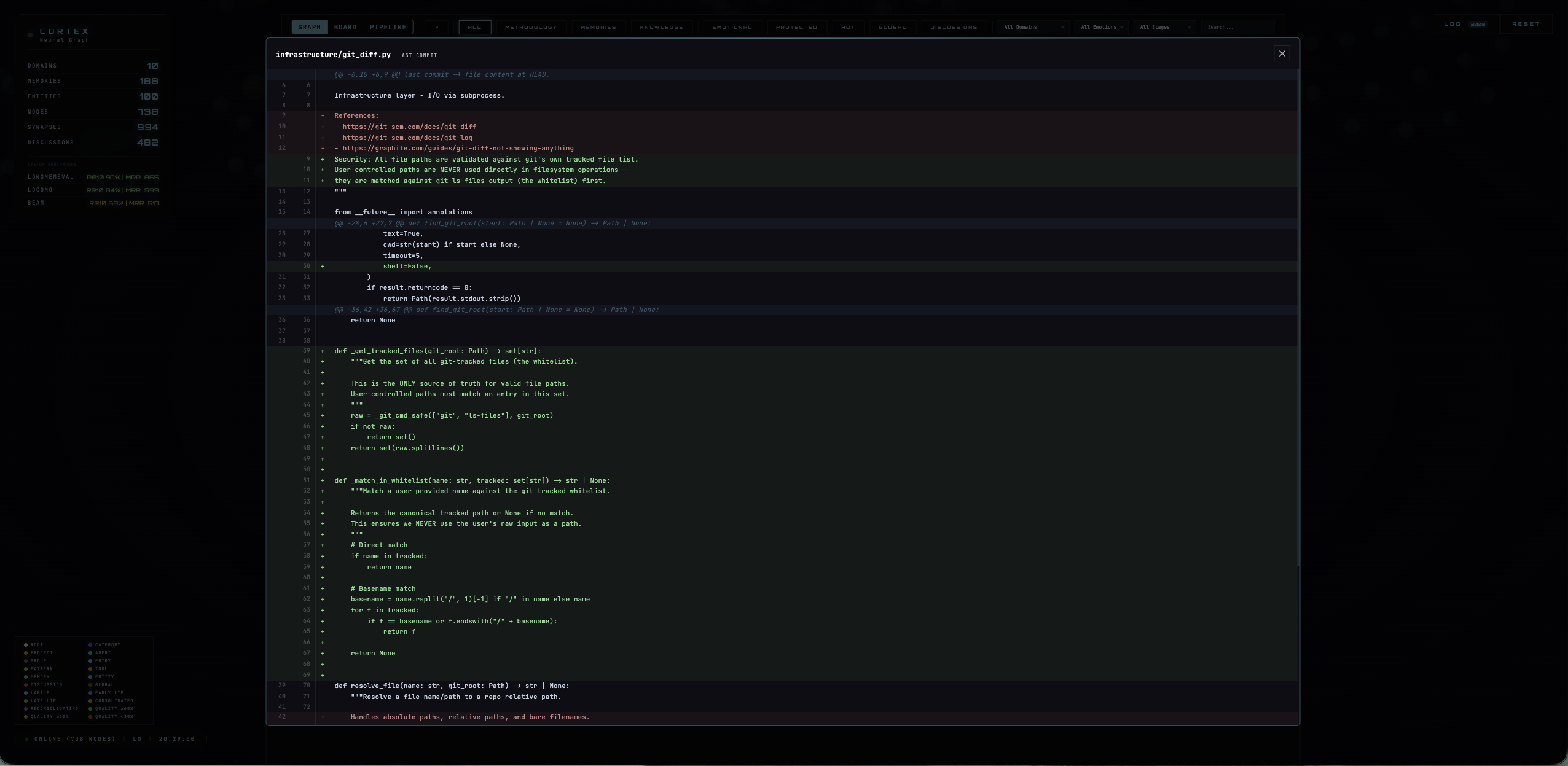This screenshot has width=1568, height=766.
Task: Click the PROJECT legend dot
Action: (26, 653)
